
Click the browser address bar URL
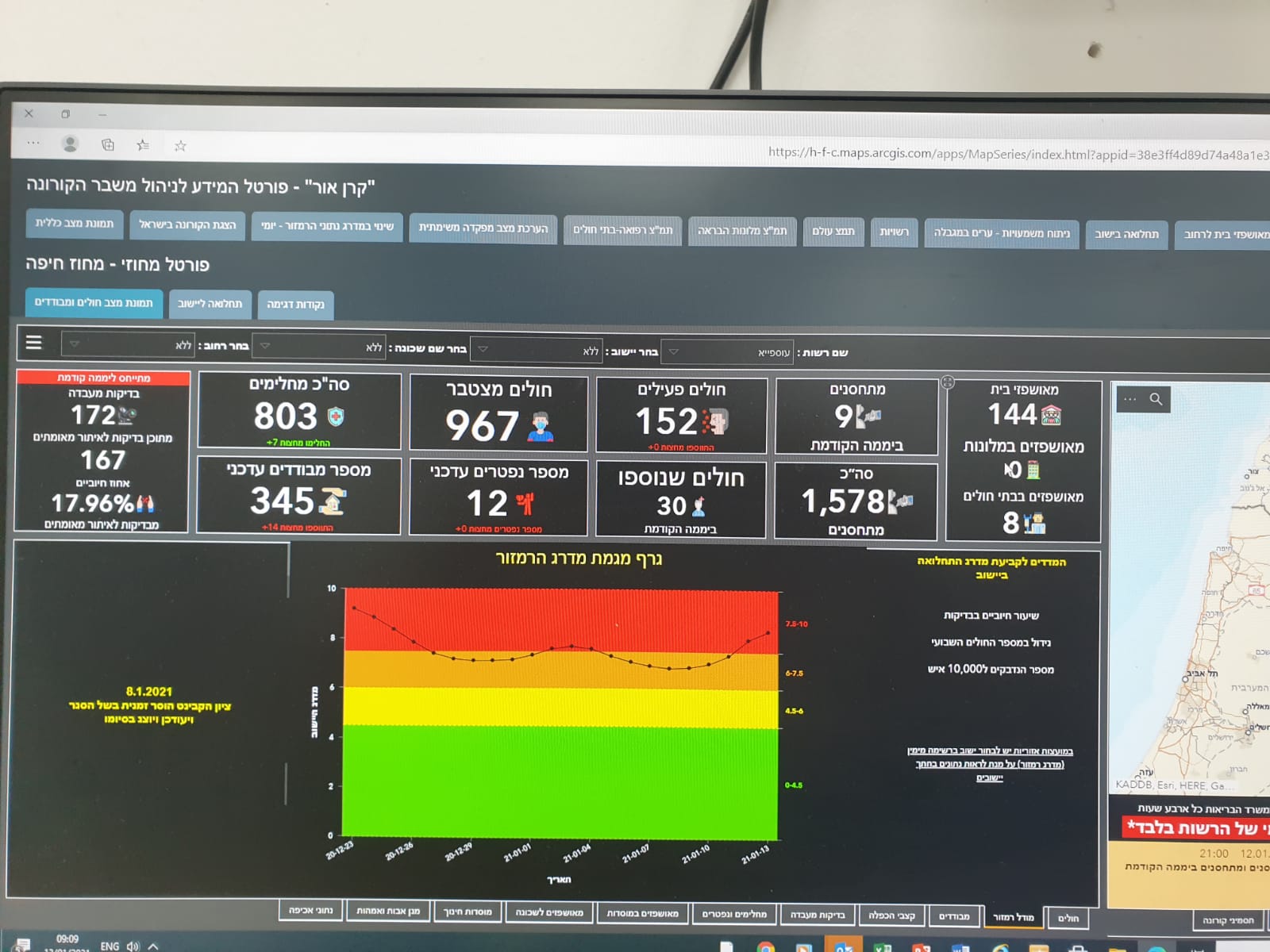[x=1018, y=154]
